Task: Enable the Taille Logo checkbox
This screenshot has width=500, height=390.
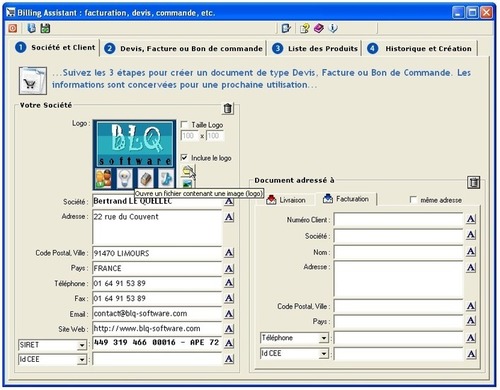Action: (184, 125)
